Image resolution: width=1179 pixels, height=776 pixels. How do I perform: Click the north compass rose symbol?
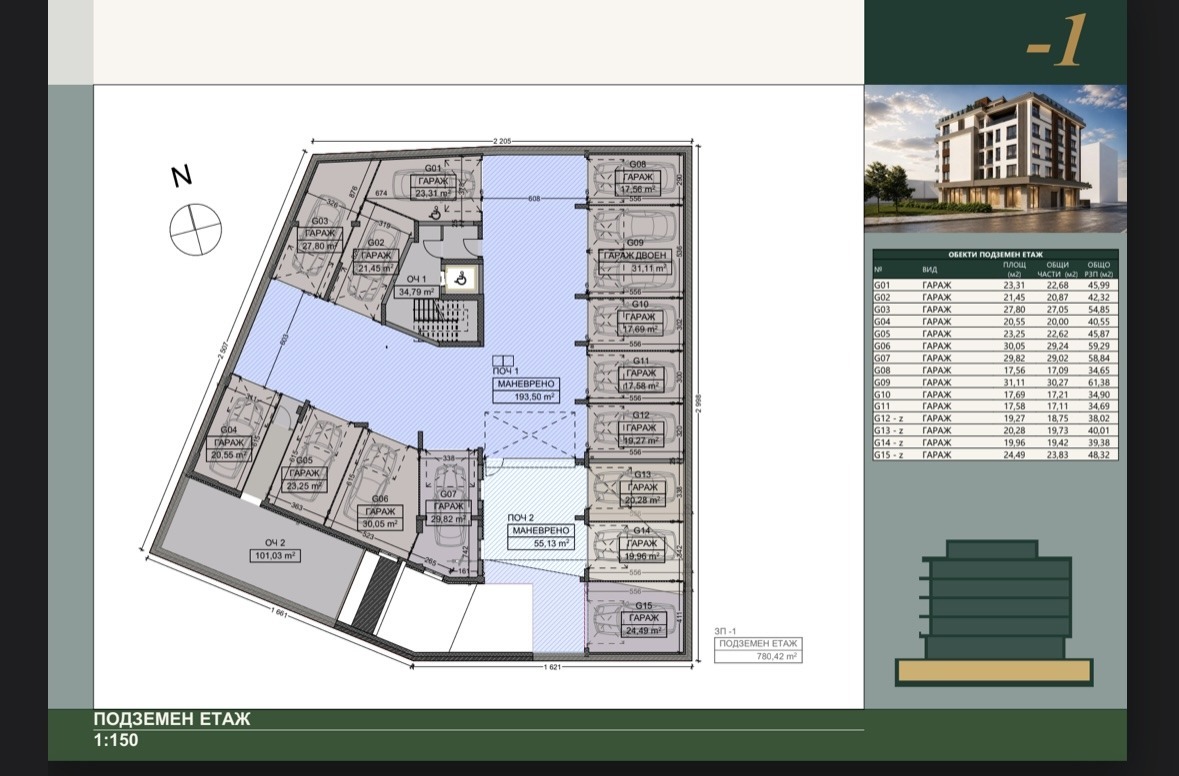click(195, 229)
